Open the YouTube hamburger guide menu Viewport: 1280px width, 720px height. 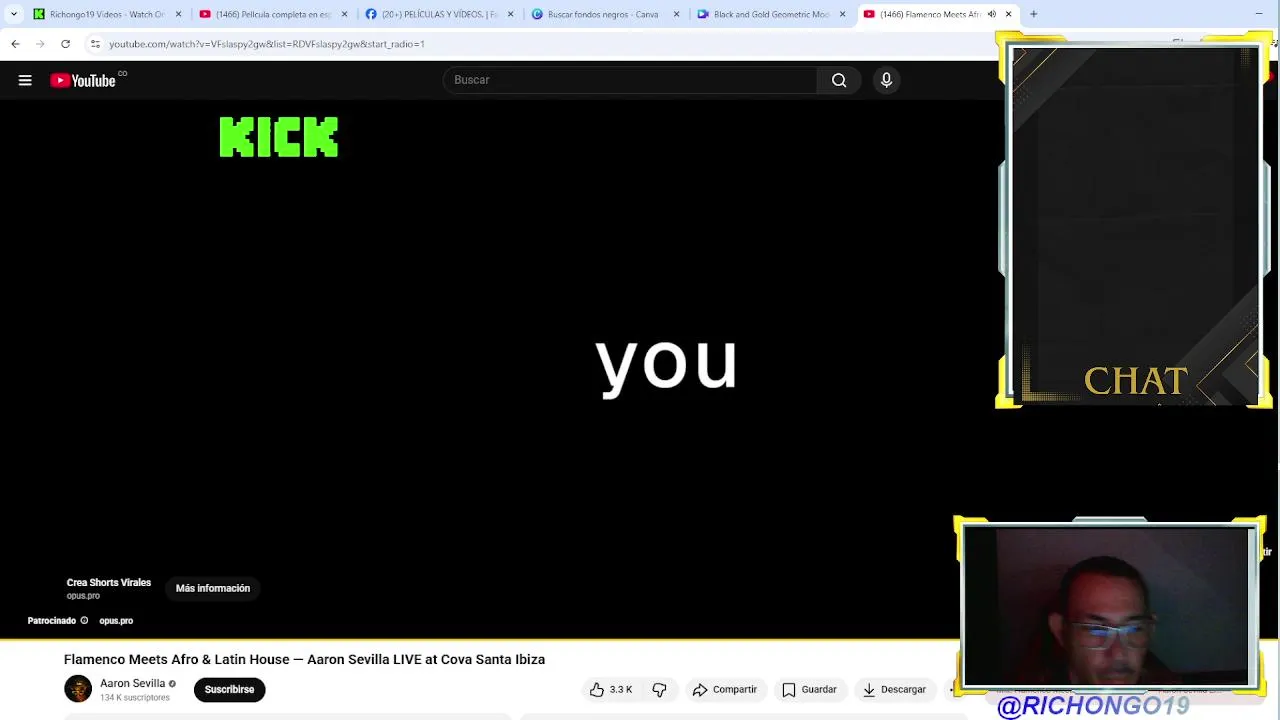(25, 80)
